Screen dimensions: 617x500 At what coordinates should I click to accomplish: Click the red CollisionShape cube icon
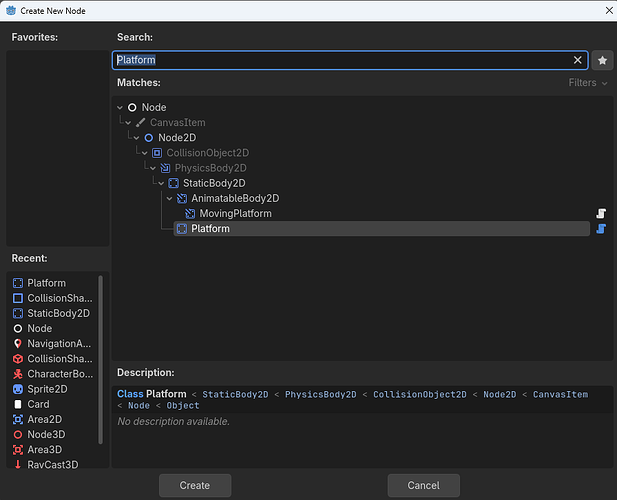click(18, 359)
